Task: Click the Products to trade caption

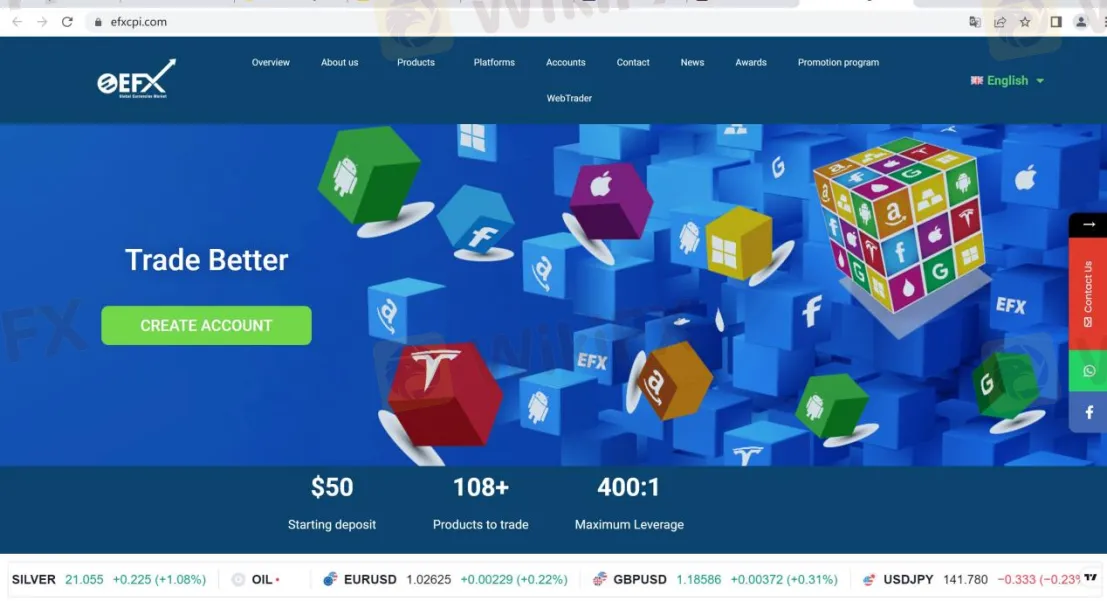Action: 481,525
